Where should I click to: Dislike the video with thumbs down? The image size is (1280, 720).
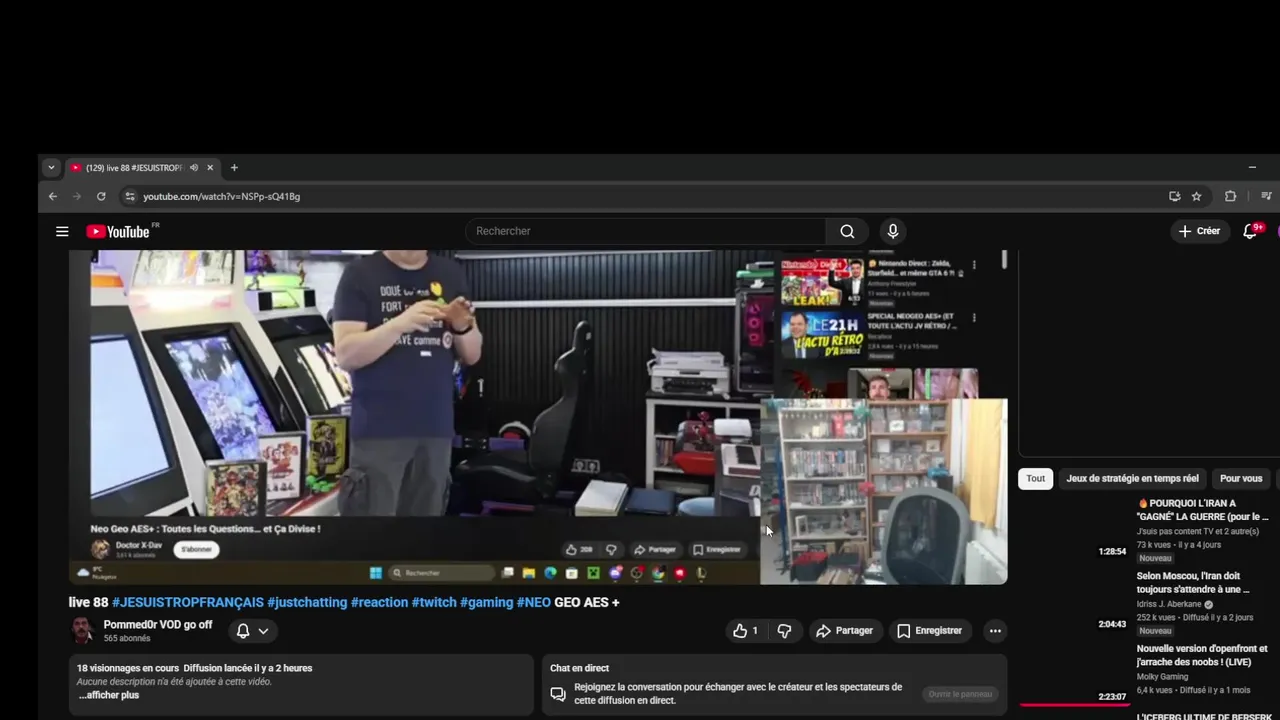(x=784, y=631)
